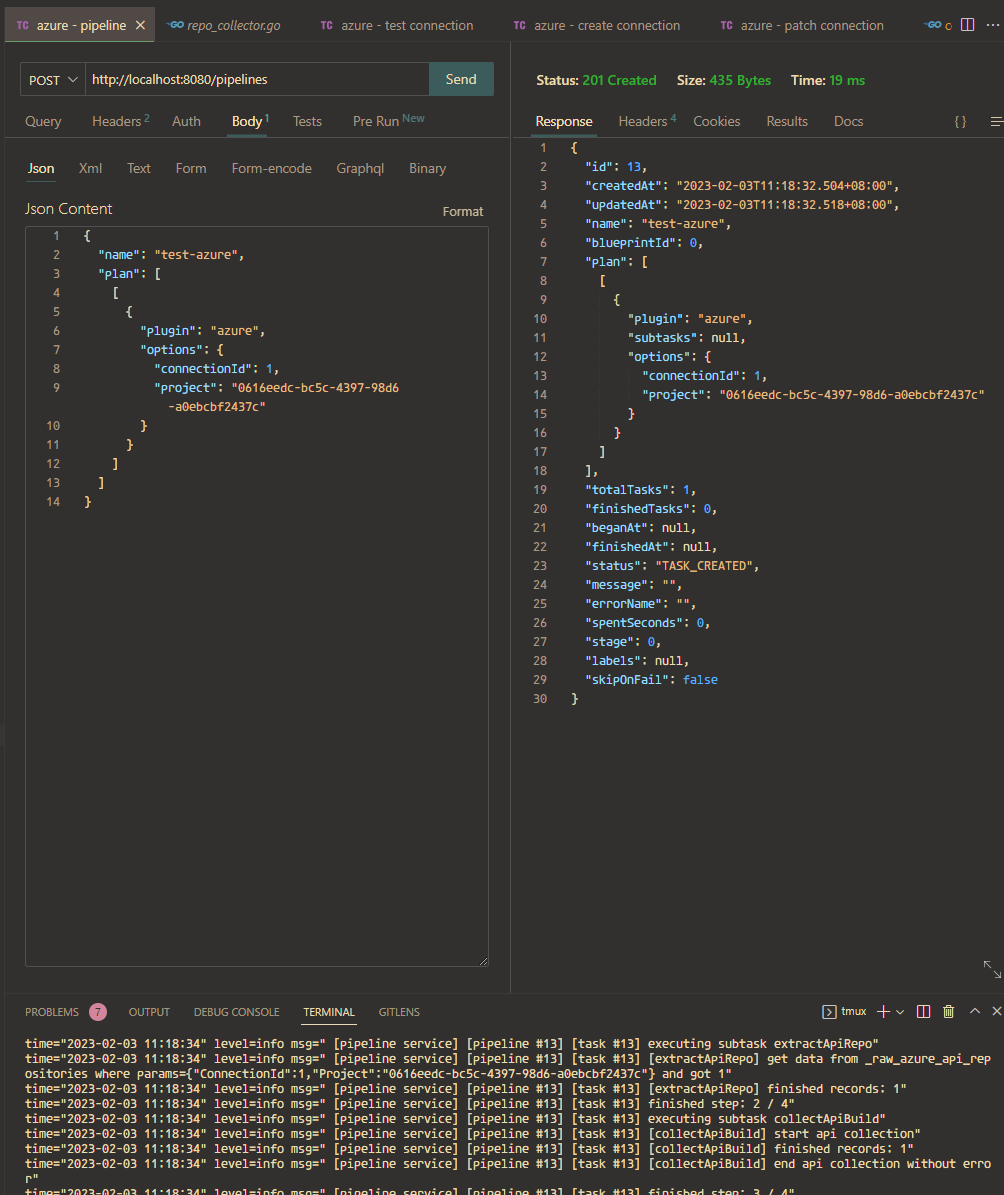Click the request URL input field
The width and height of the screenshot is (1004, 1195).
click(x=257, y=79)
